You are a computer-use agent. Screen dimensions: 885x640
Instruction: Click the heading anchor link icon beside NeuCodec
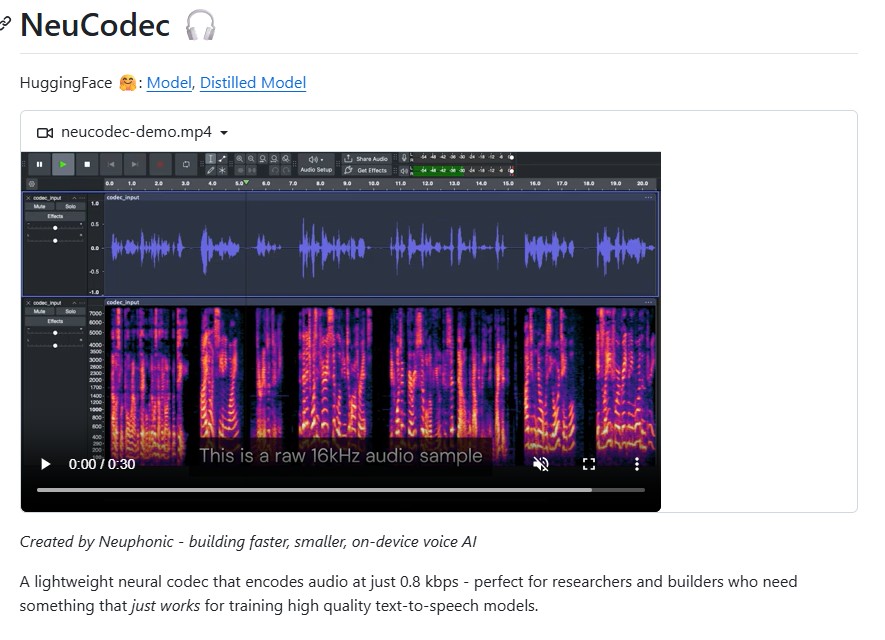click(4, 25)
